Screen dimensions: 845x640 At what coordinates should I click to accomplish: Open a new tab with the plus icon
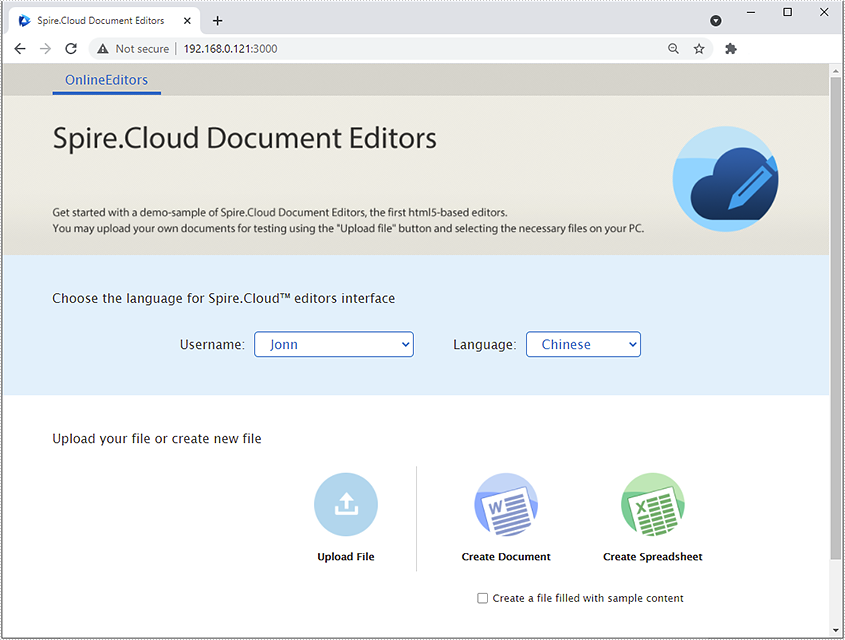point(217,20)
